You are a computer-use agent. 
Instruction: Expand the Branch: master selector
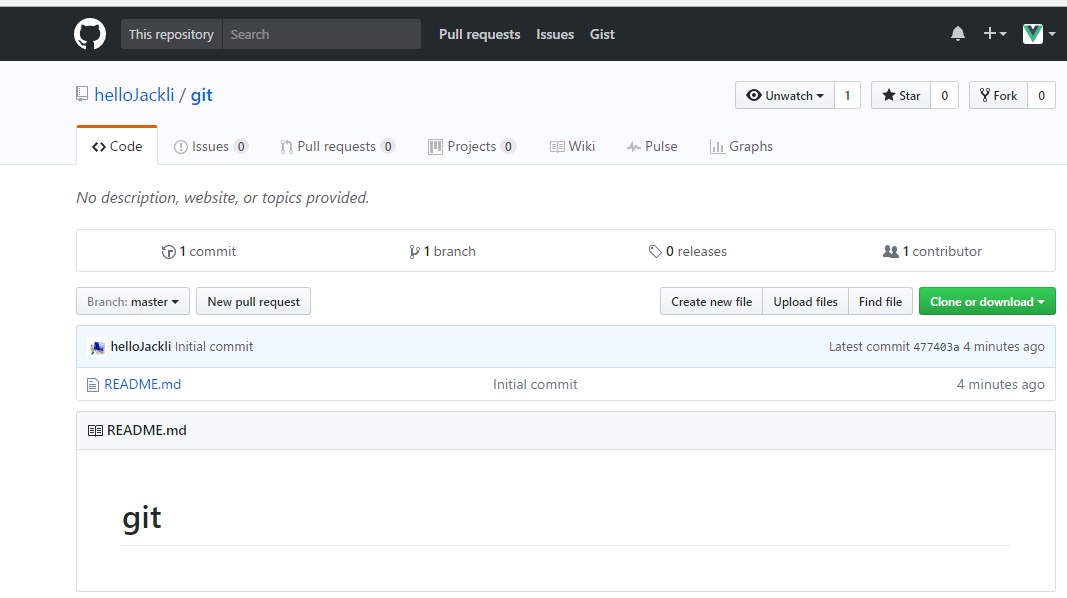(133, 301)
